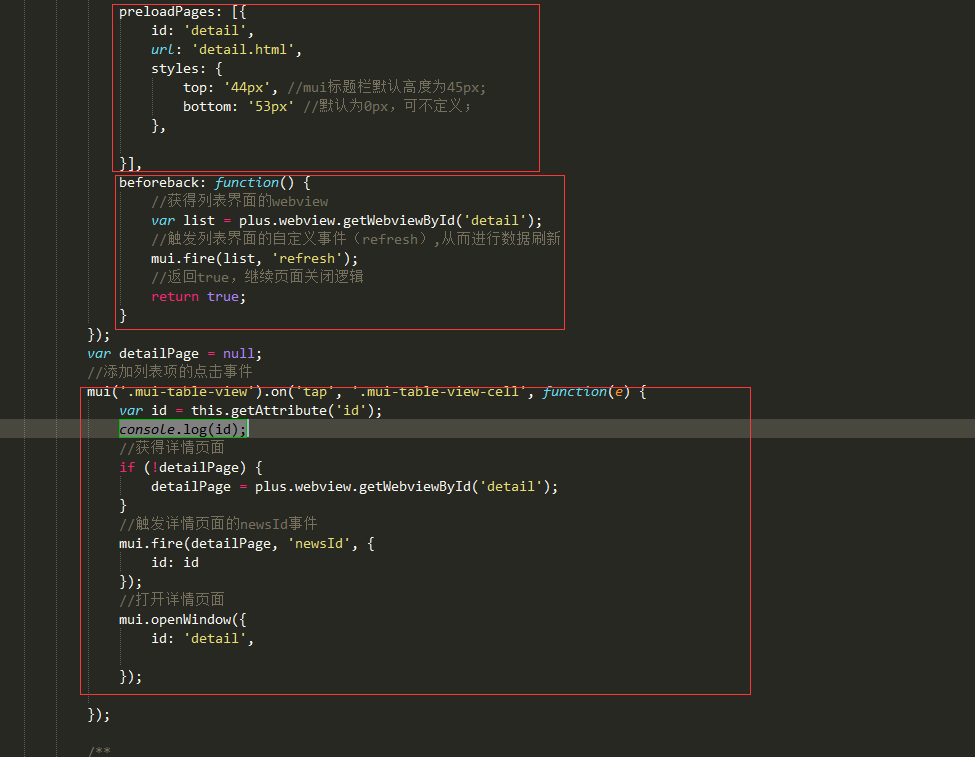Screen dimensions: 975x757
Task: Click the comment about the custom refresh event
Action: pos(356,239)
